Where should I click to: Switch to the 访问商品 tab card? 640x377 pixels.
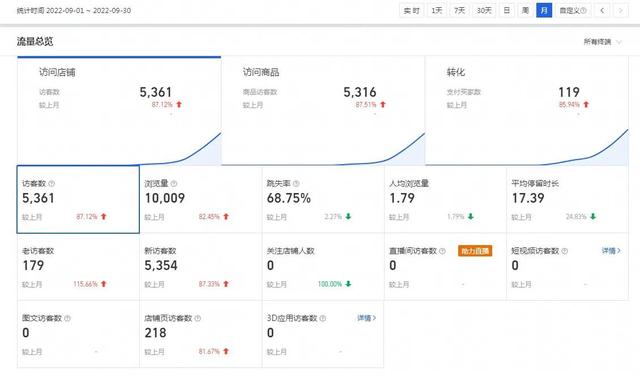(x=323, y=111)
